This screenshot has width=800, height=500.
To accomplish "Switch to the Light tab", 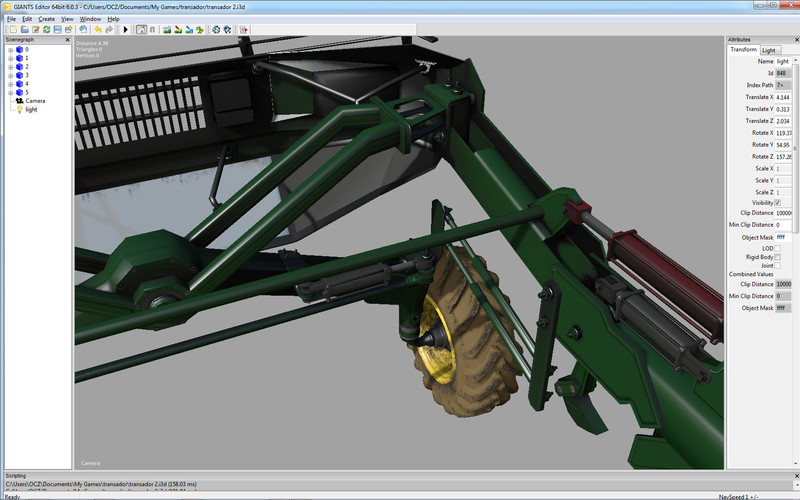I will tap(769, 50).
